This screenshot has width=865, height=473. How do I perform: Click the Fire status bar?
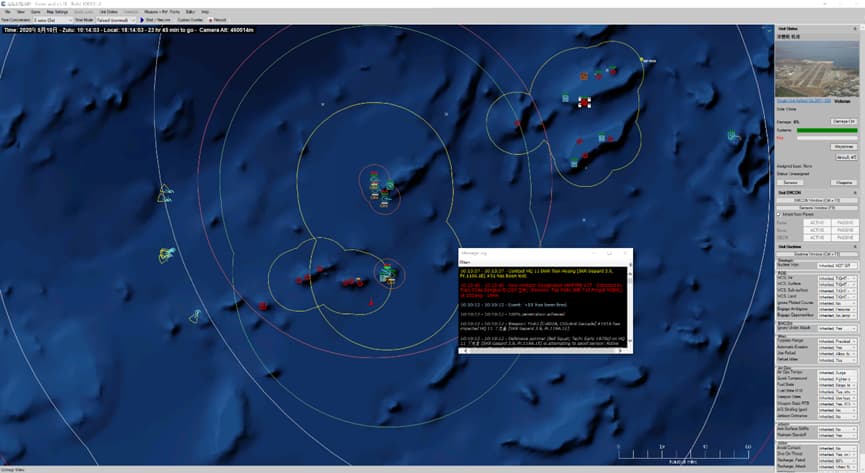[827, 138]
